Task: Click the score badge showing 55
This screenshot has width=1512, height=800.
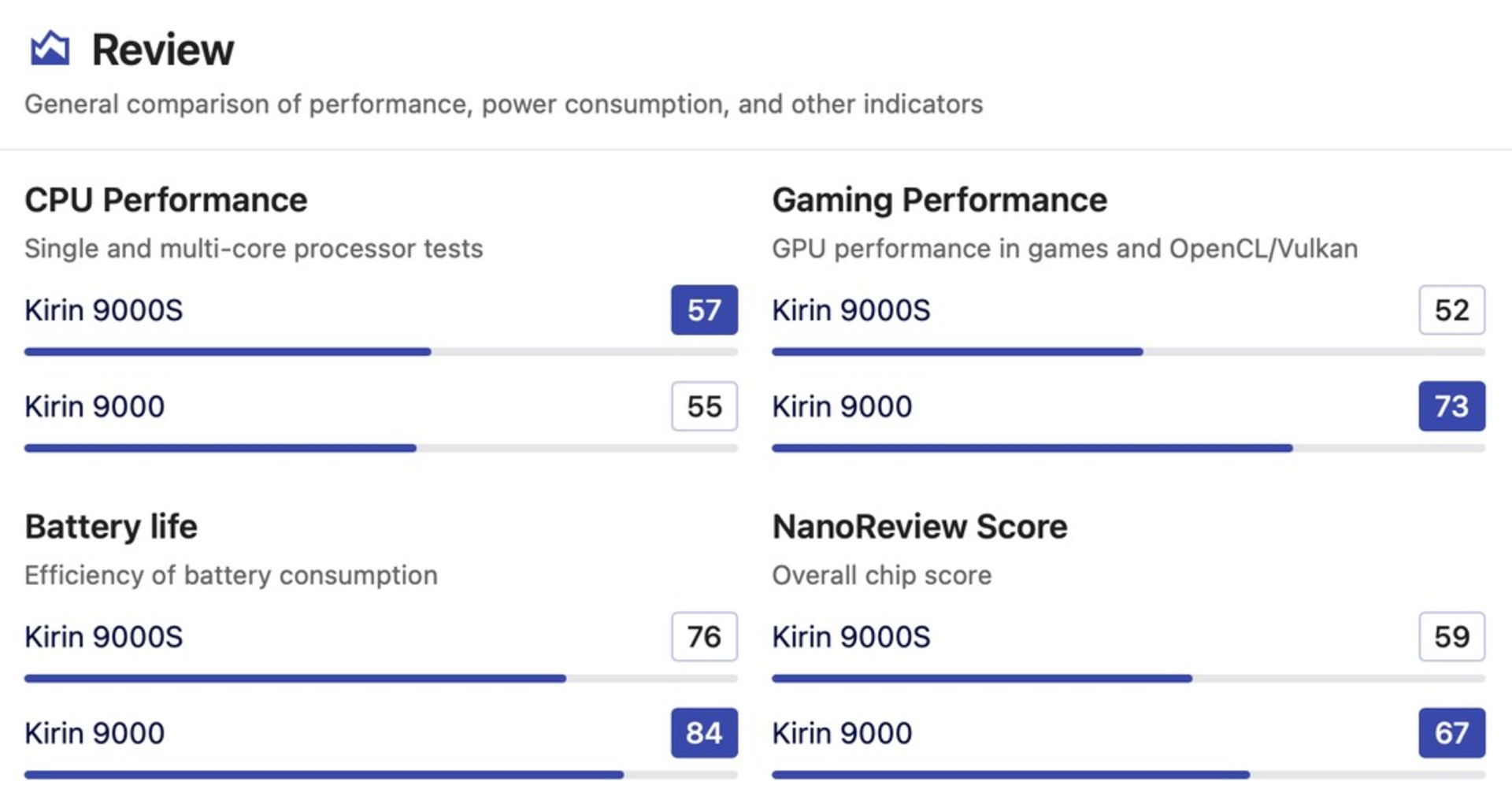Action: click(703, 406)
